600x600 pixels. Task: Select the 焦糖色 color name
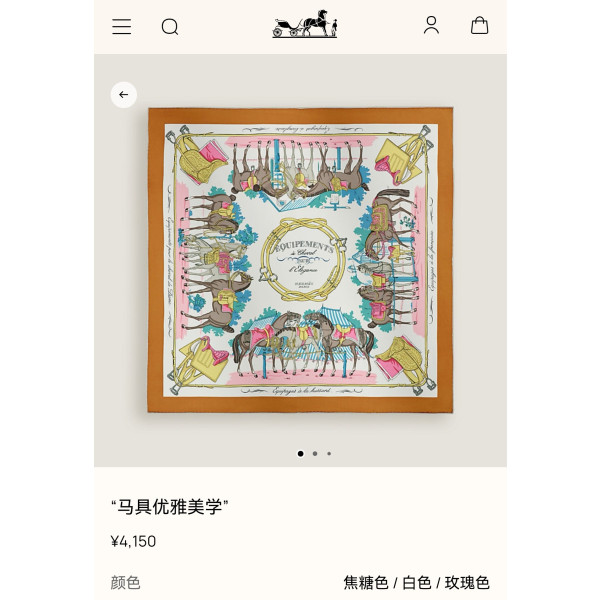pos(366,583)
